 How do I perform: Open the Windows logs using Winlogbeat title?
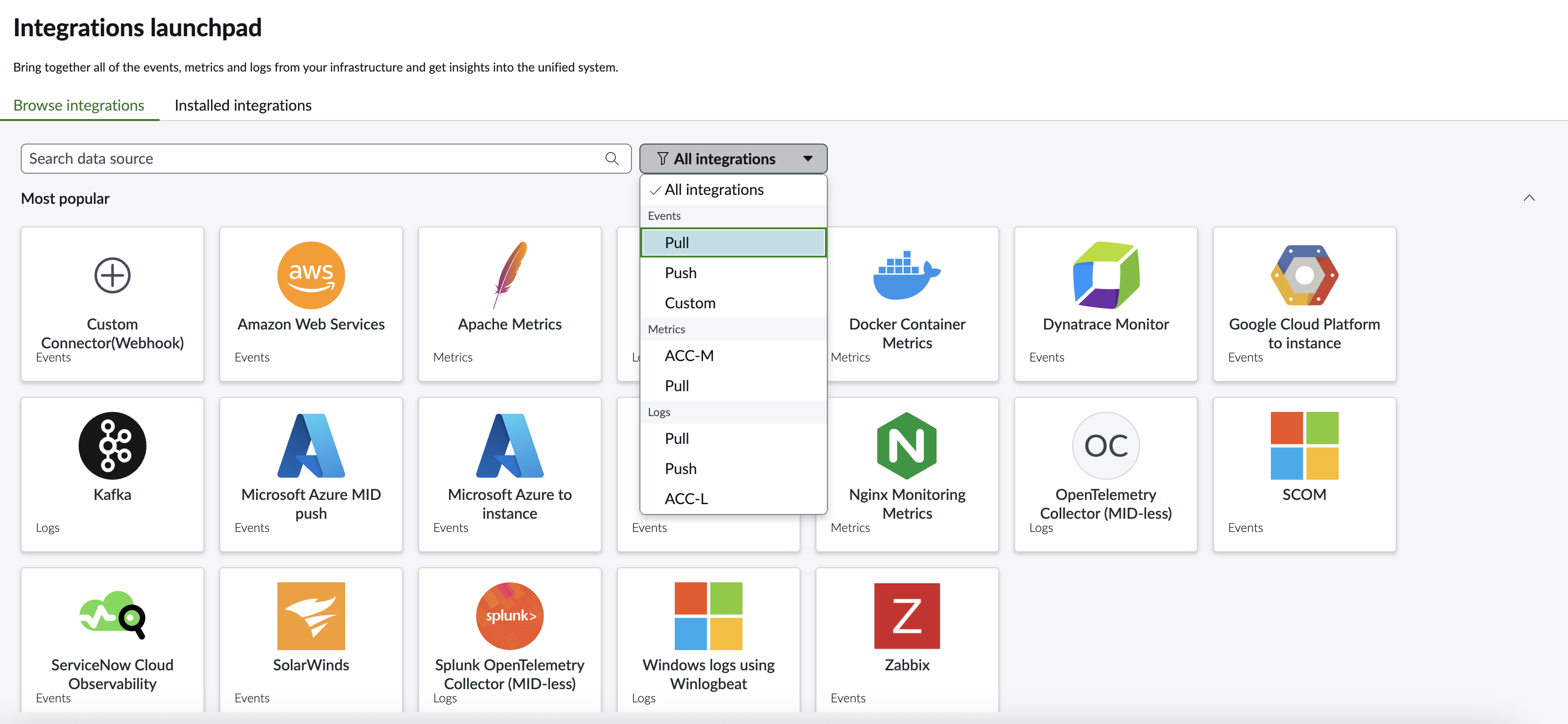(x=709, y=674)
